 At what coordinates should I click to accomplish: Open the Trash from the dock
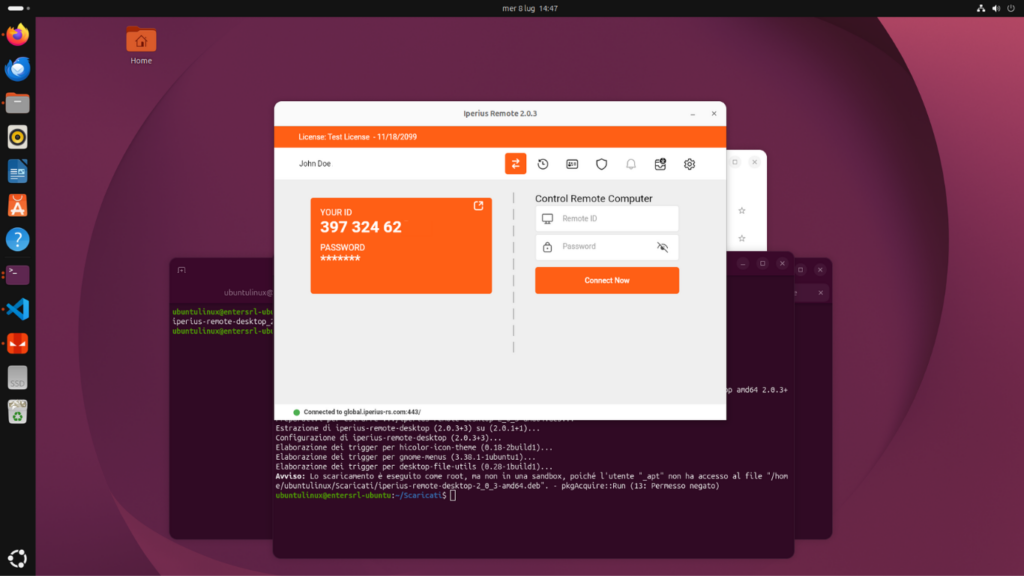tap(18, 412)
